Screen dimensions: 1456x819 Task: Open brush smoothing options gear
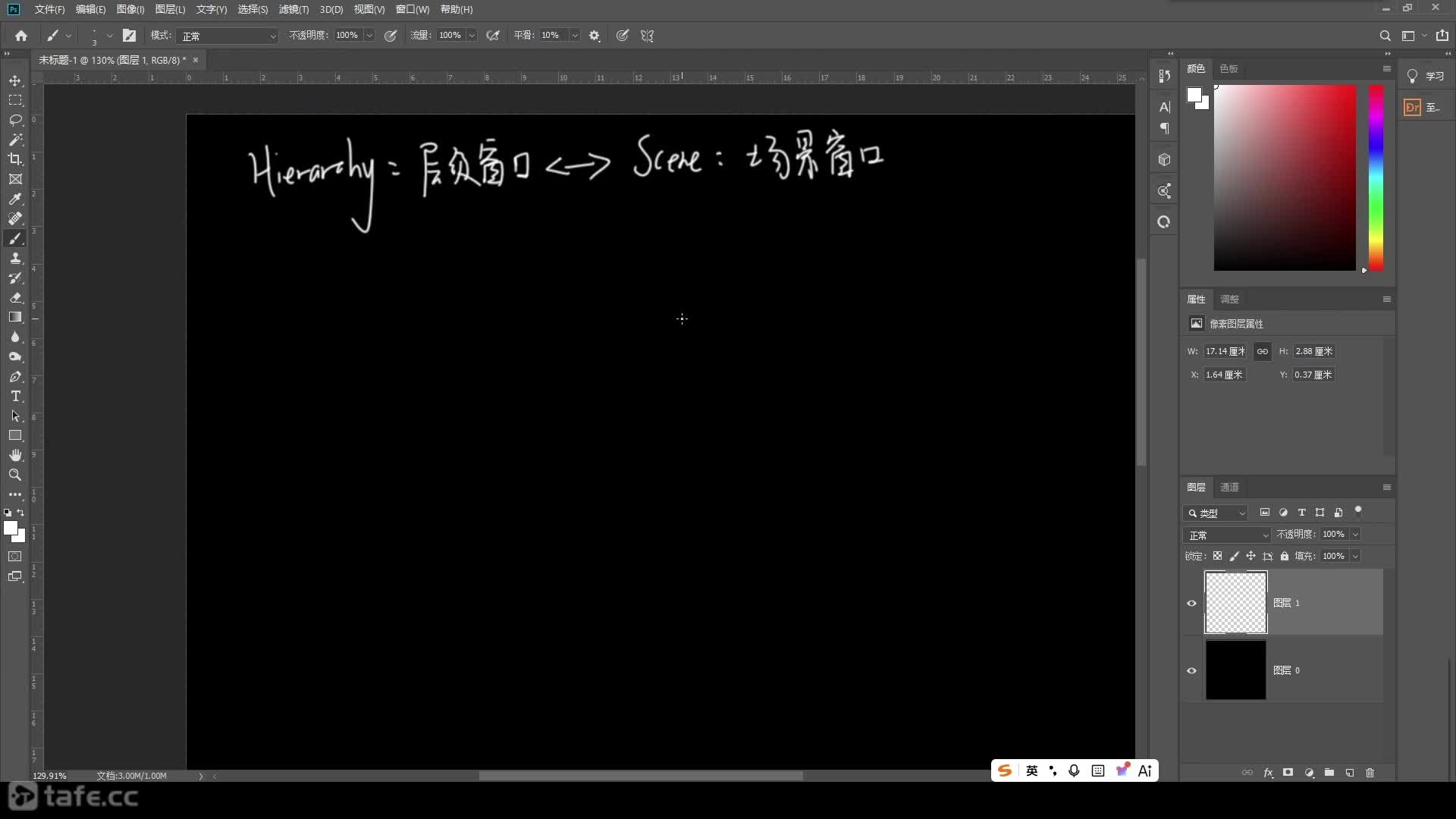(x=595, y=36)
